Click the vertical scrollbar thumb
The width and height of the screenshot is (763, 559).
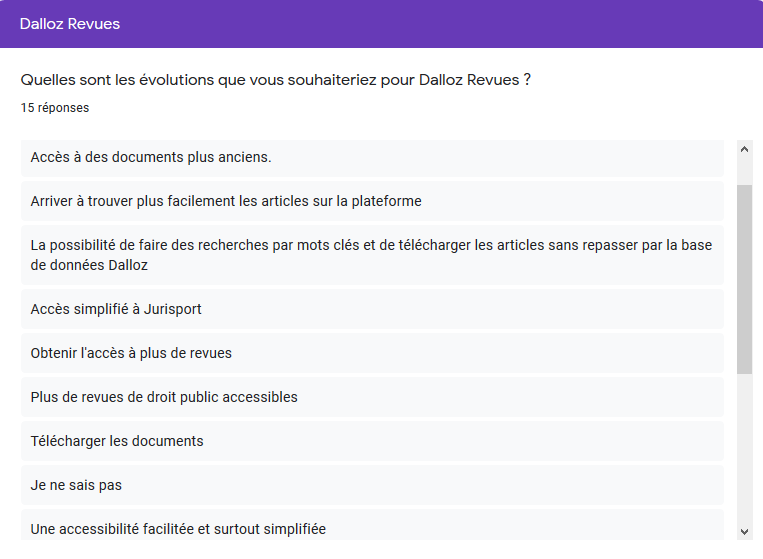click(x=744, y=278)
